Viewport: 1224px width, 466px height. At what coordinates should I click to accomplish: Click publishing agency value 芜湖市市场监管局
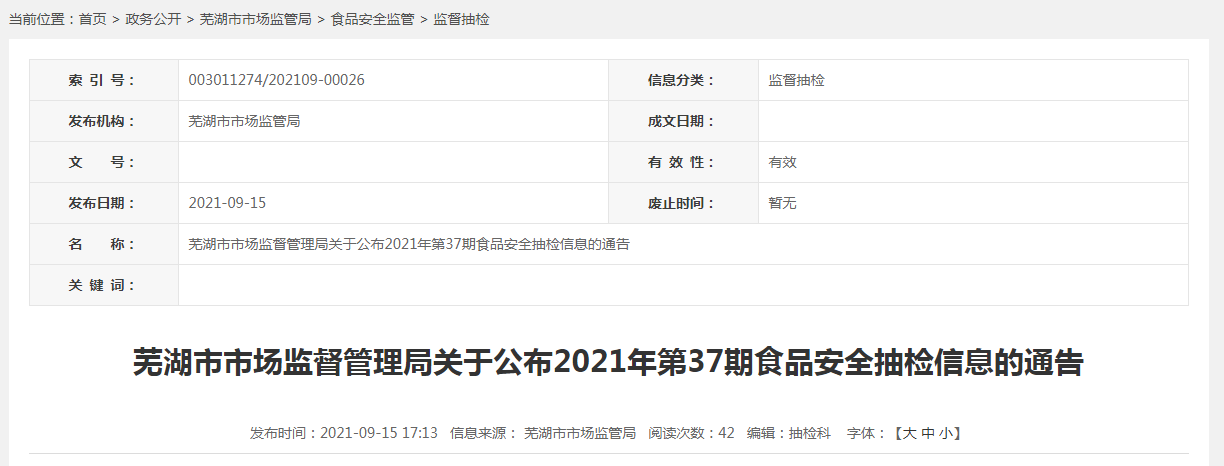pos(244,121)
